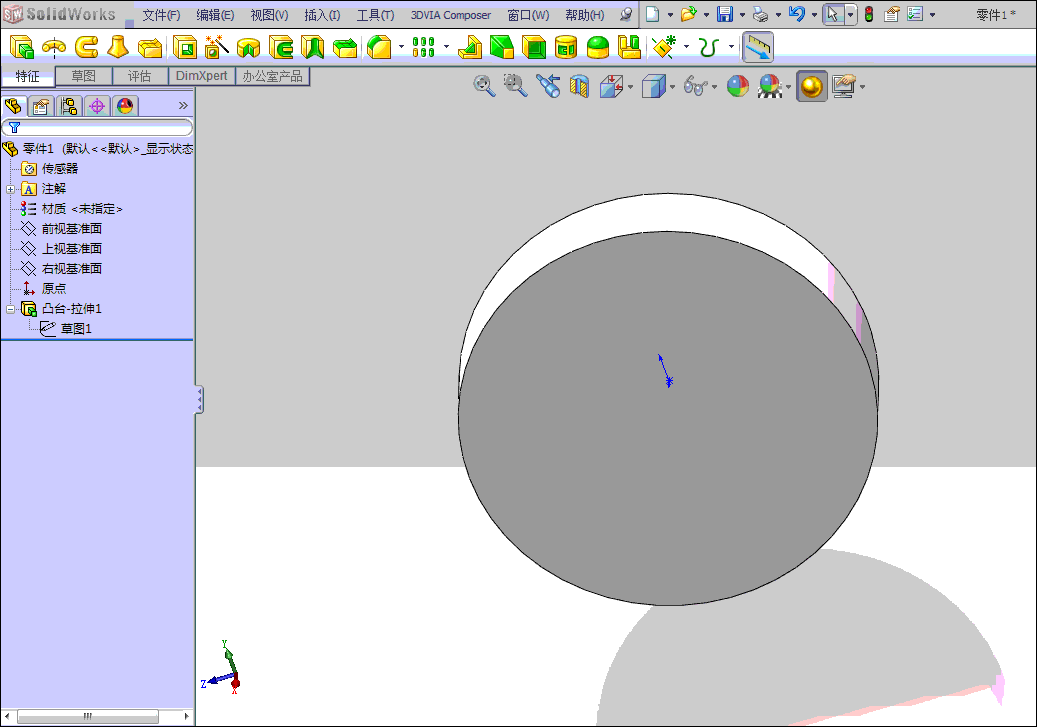Open the 窗口(W) menu

528,15
